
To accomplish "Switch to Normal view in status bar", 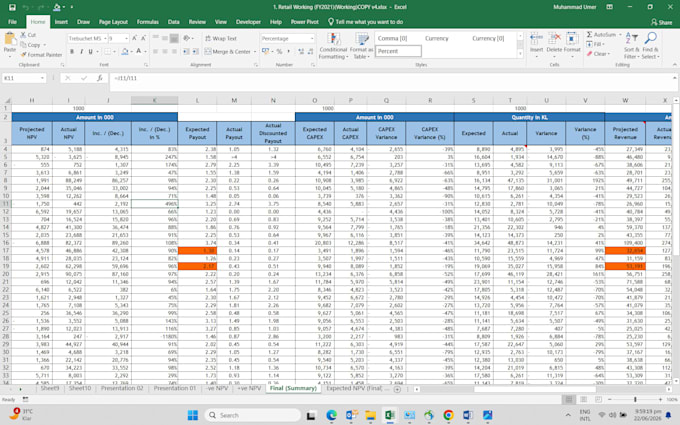I will (x=569, y=399).
